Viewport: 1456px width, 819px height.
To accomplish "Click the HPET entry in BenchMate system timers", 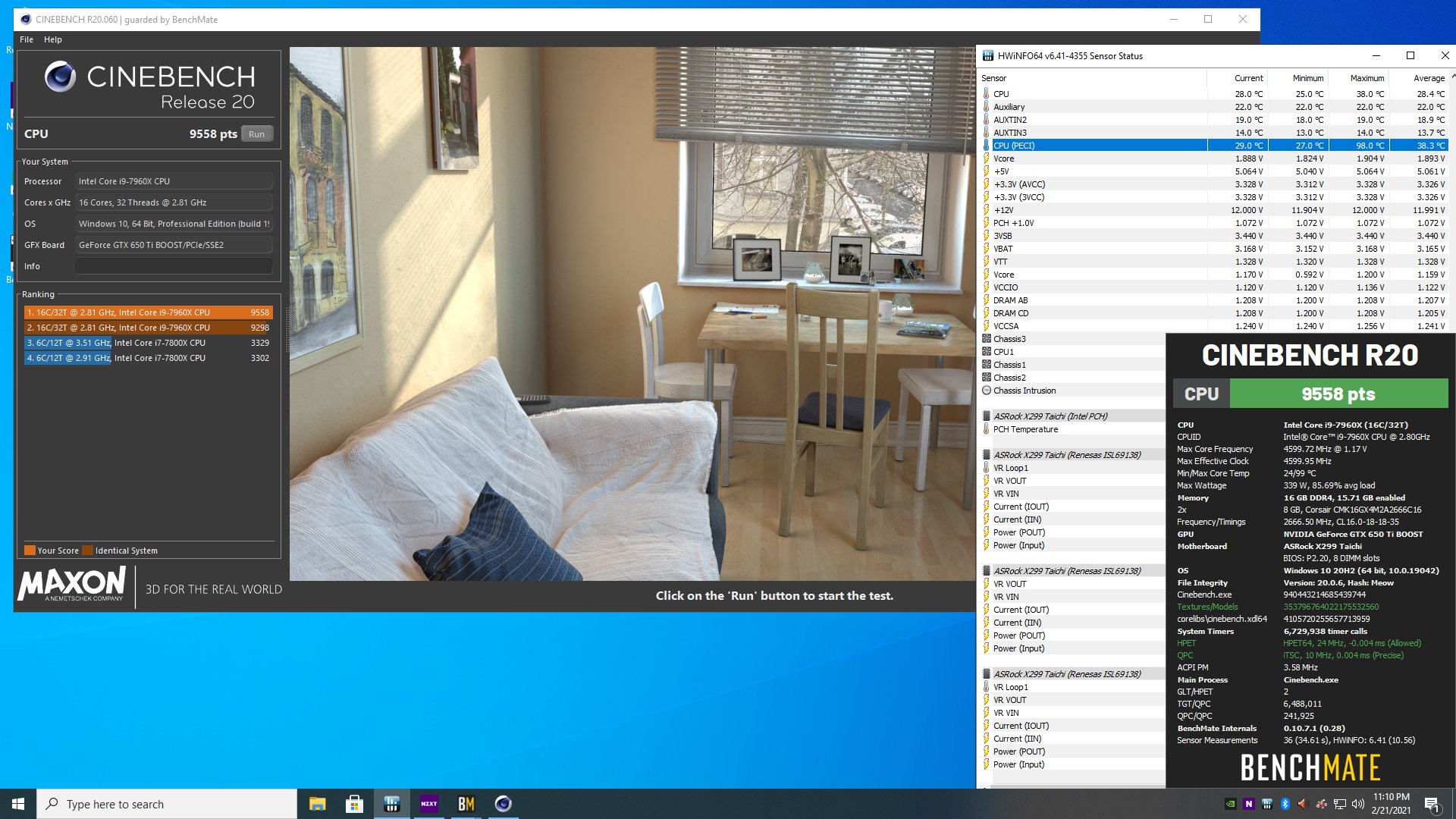I will 1186,643.
